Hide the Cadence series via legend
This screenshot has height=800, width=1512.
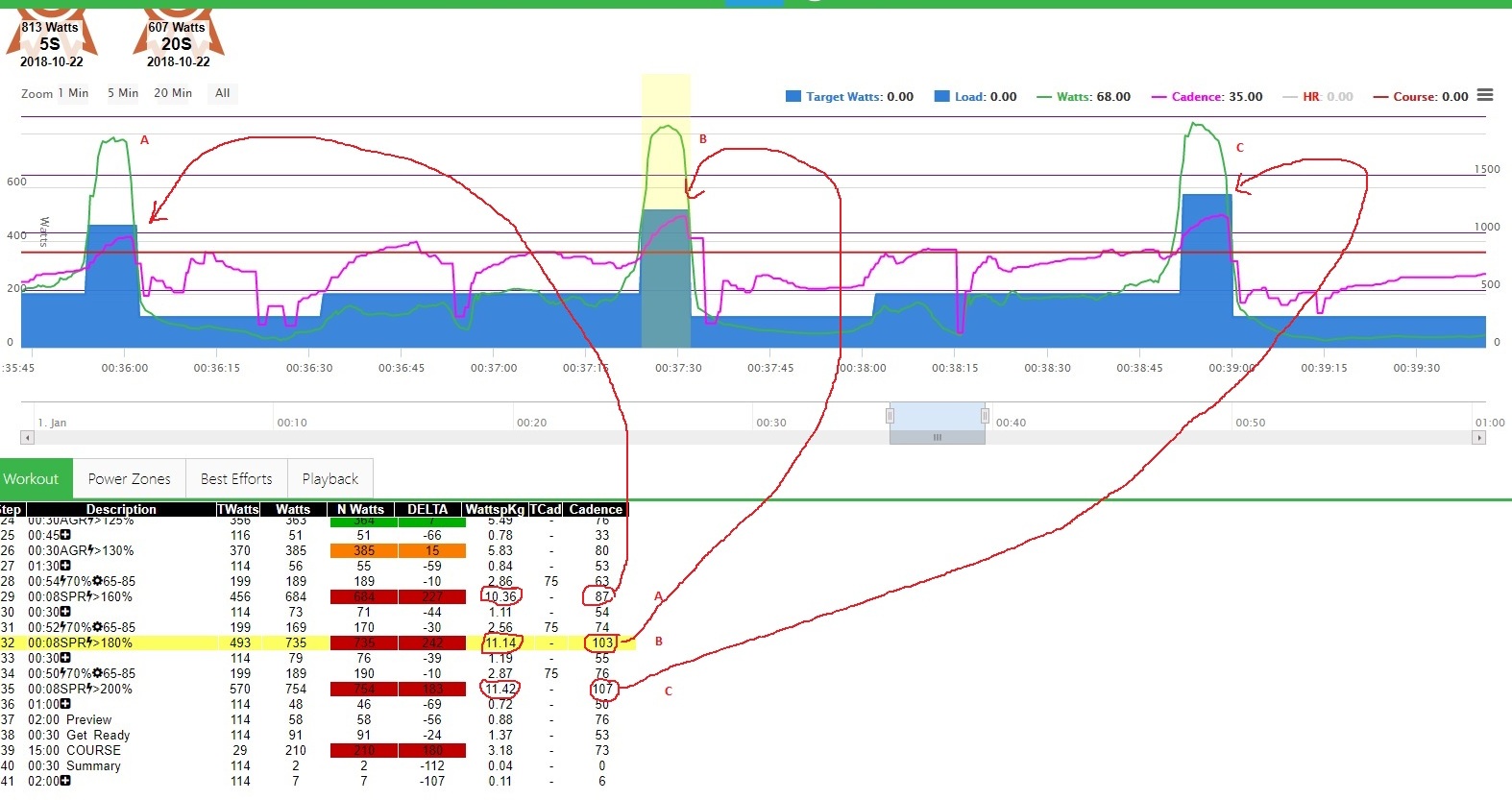(1207, 97)
